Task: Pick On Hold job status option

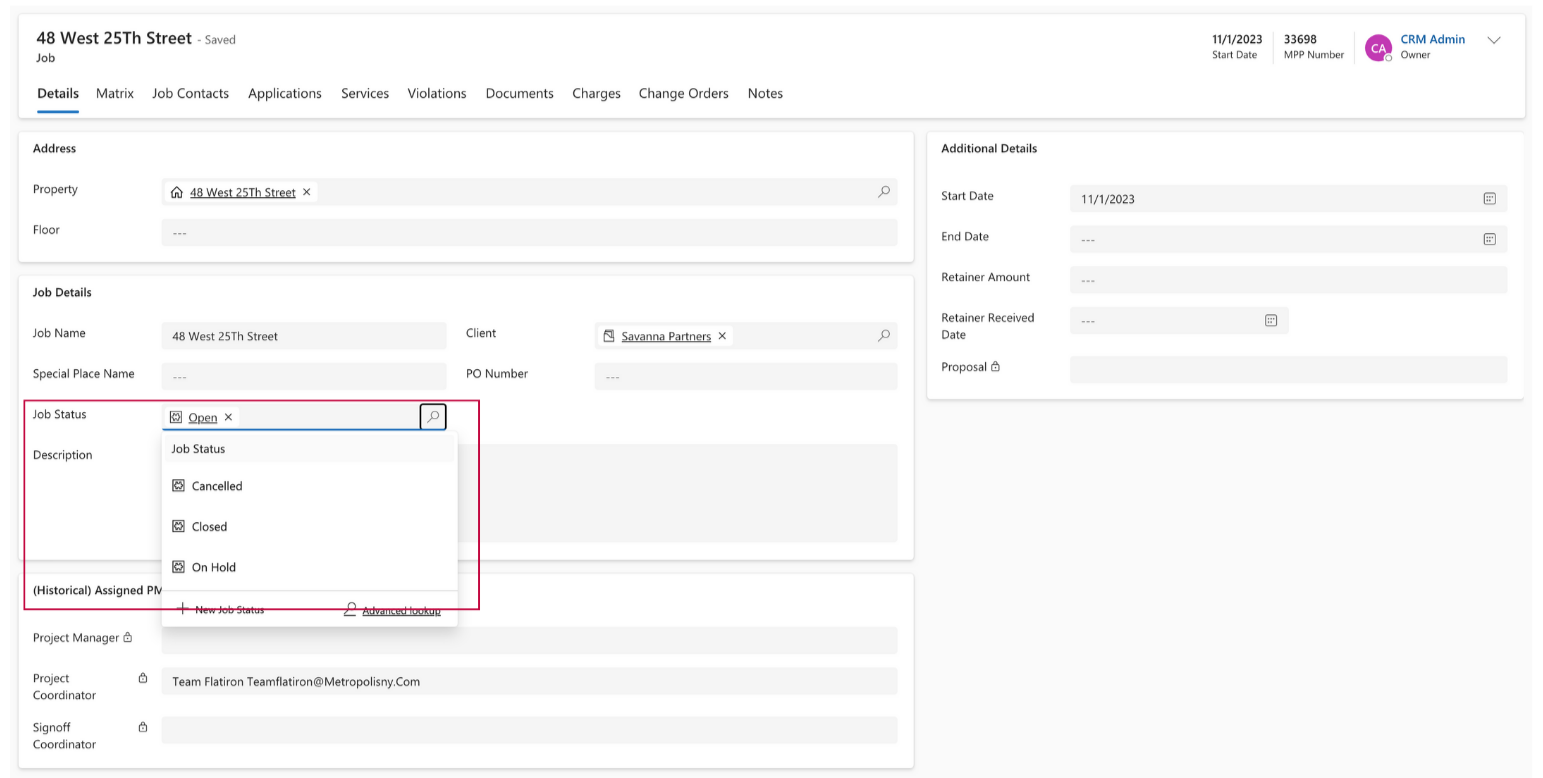Action: click(213, 567)
